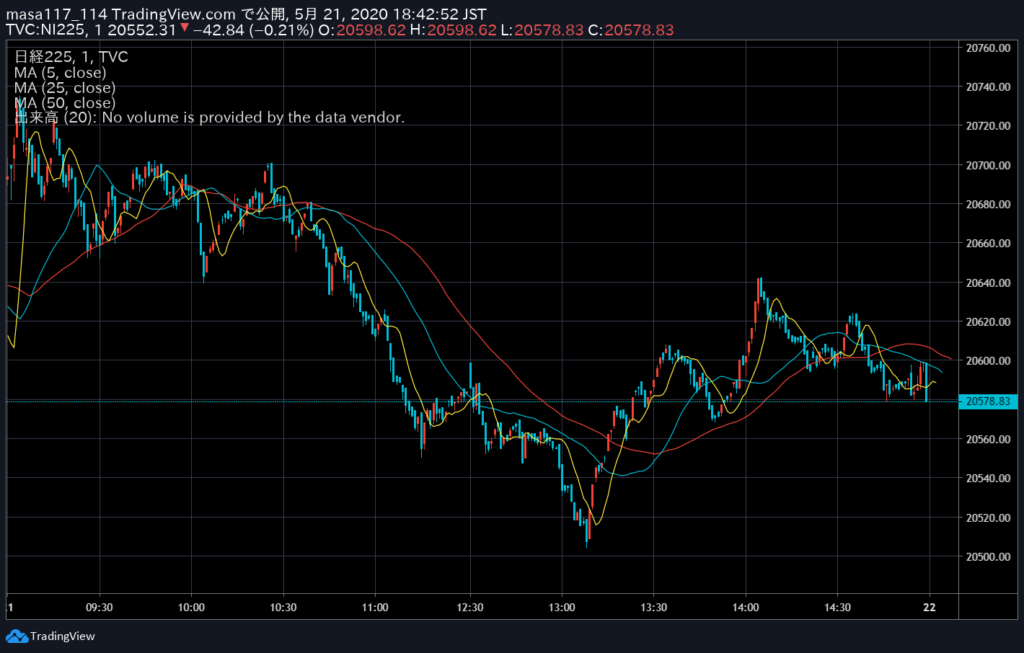Select the MA (50, close) indicator label
This screenshot has height=653, width=1024.
tap(65, 103)
